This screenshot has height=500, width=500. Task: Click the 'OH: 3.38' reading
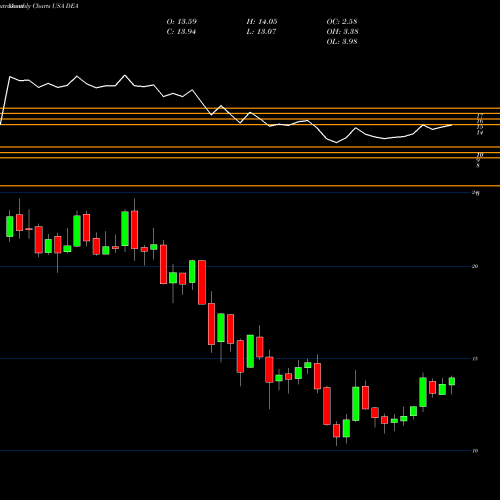342,32
